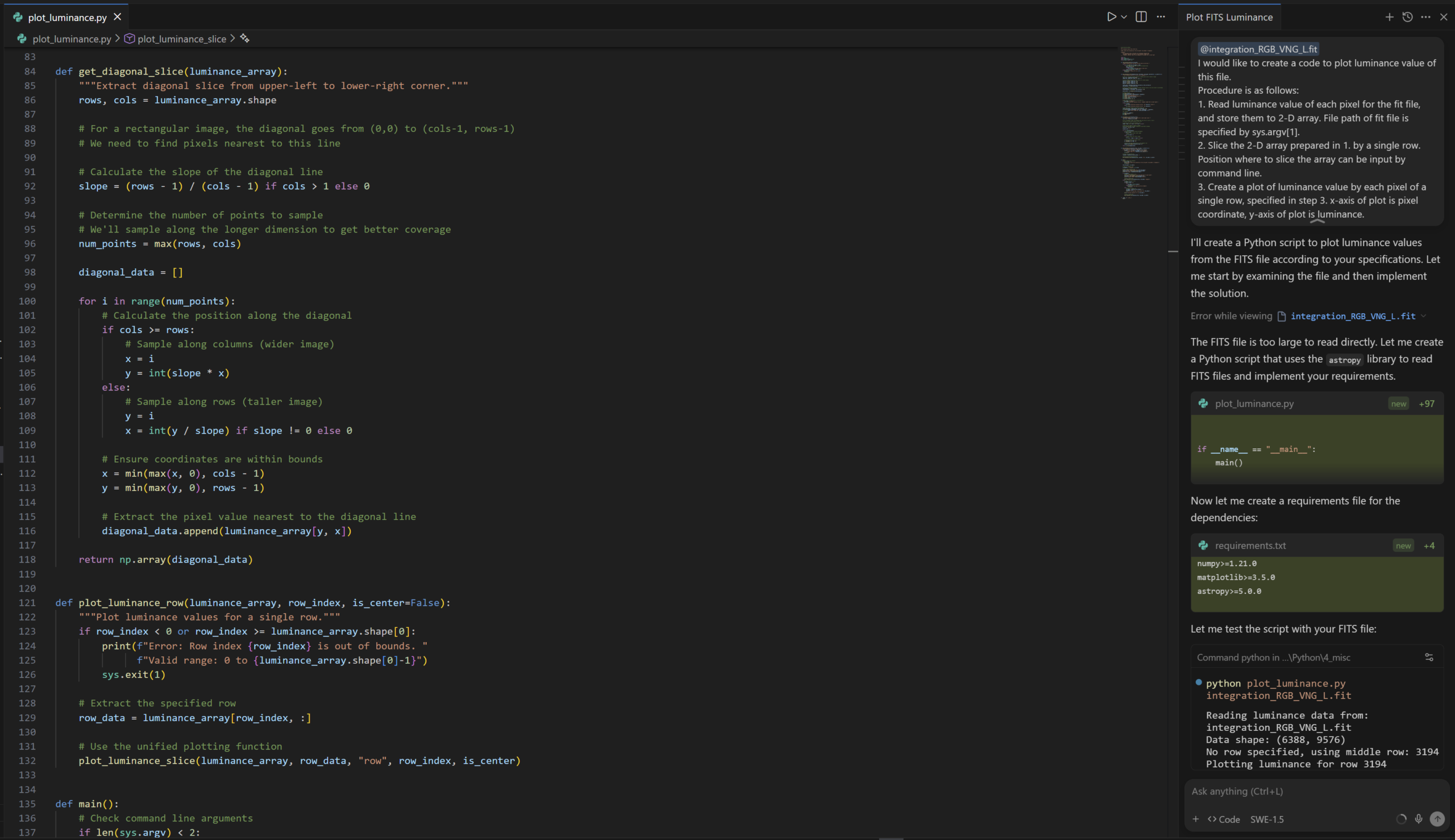
Task: Run the Python file with play button
Action: 1111,16
